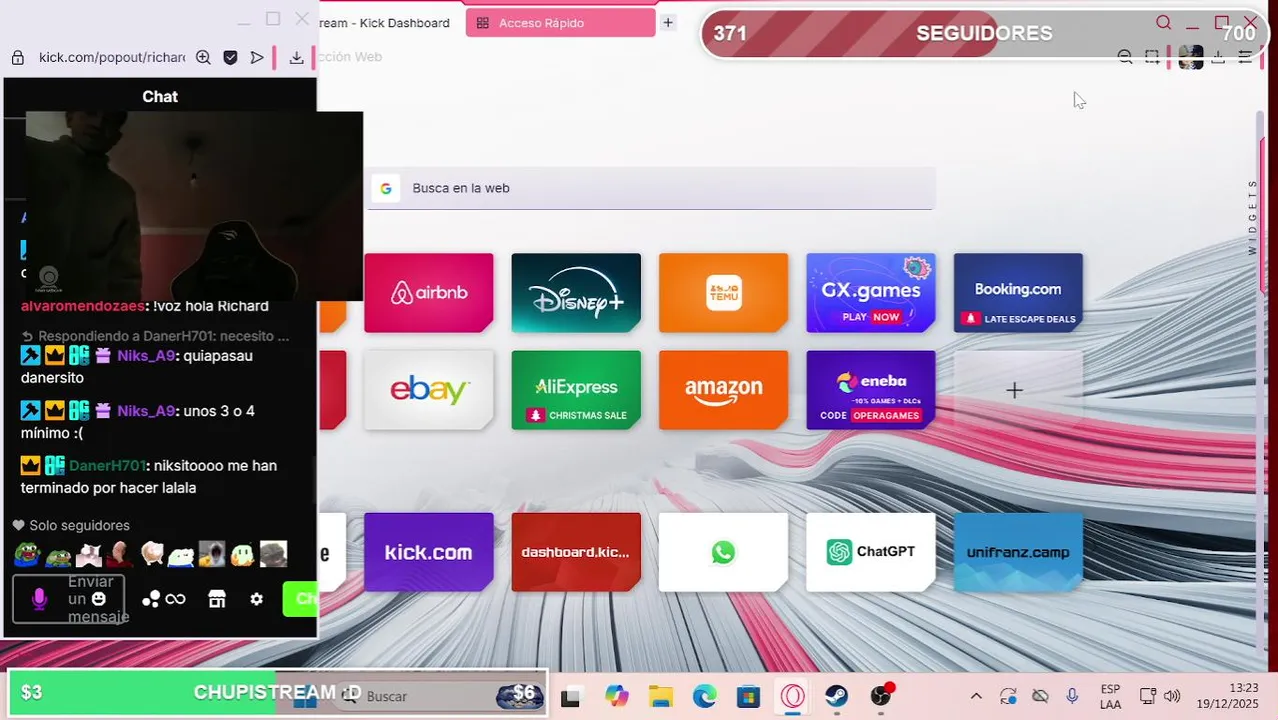Image resolution: width=1278 pixels, height=720 pixels.
Task: Click the purple microphone icon in chat box
Action: tap(39, 599)
